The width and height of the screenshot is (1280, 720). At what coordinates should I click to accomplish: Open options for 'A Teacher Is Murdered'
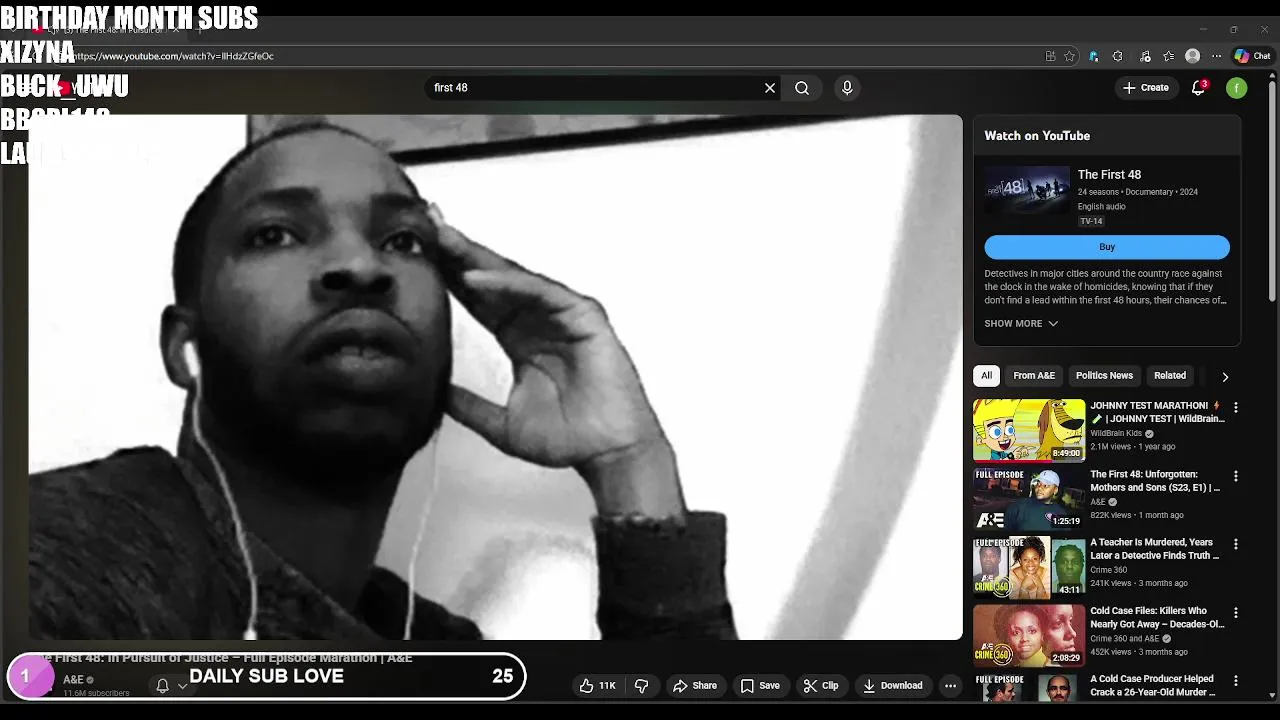pos(1236,544)
